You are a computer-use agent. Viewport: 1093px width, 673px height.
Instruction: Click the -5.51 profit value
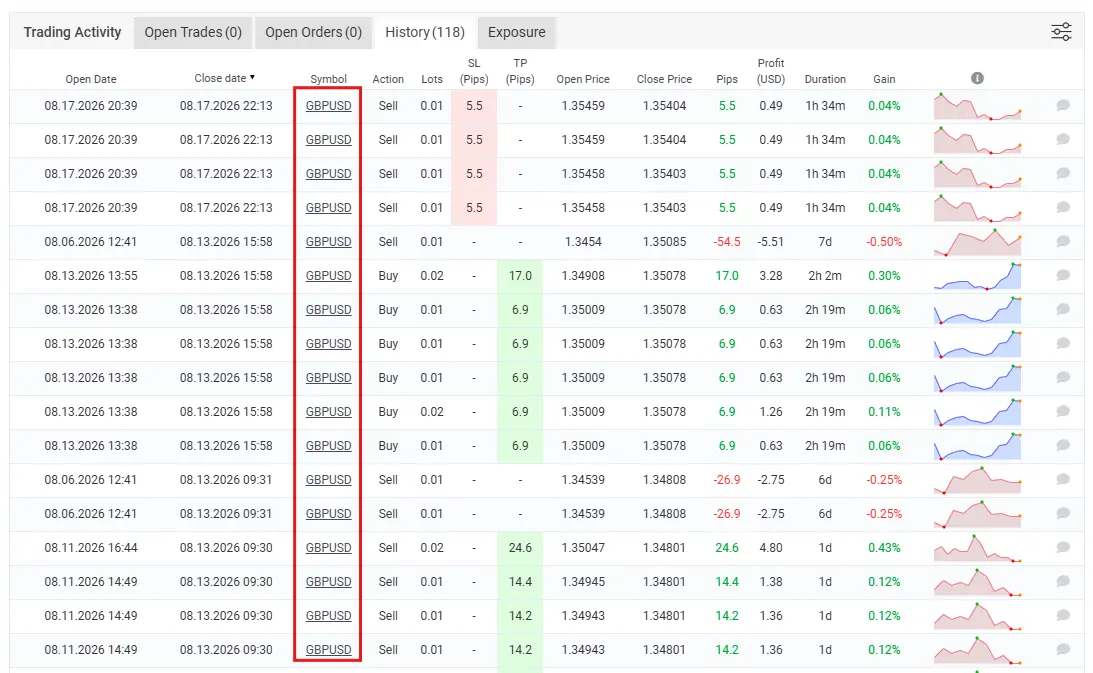coord(771,241)
